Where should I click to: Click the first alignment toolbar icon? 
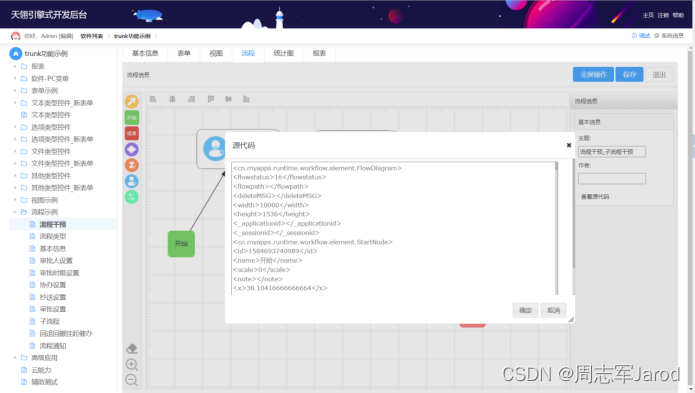coord(153,99)
